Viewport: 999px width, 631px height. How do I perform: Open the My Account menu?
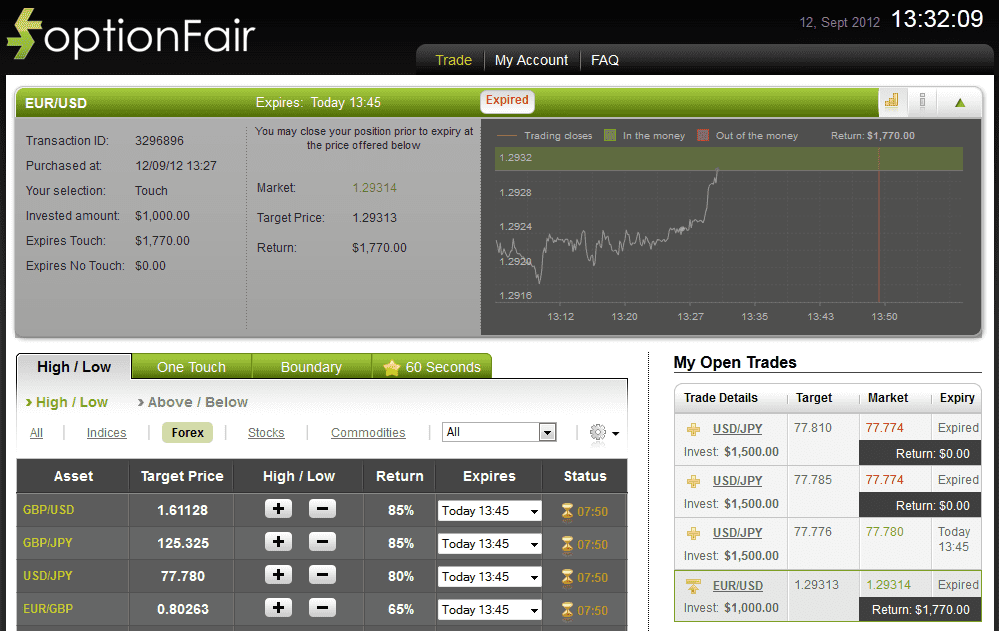531,60
